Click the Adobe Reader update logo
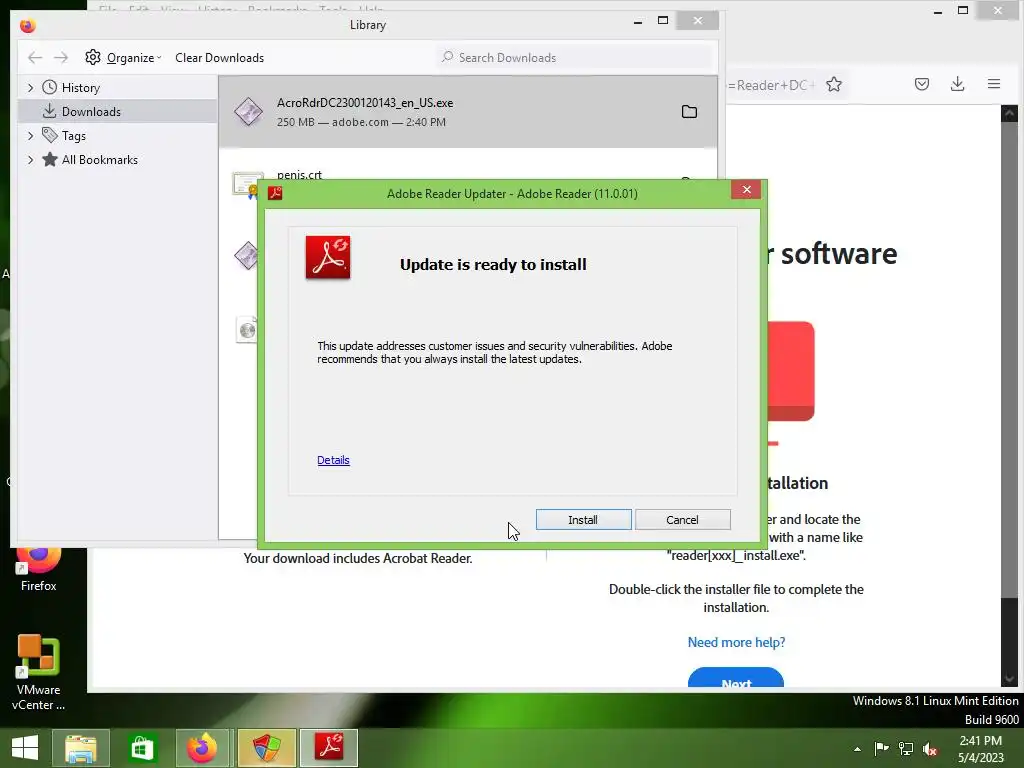The image size is (1024, 768). (328, 257)
